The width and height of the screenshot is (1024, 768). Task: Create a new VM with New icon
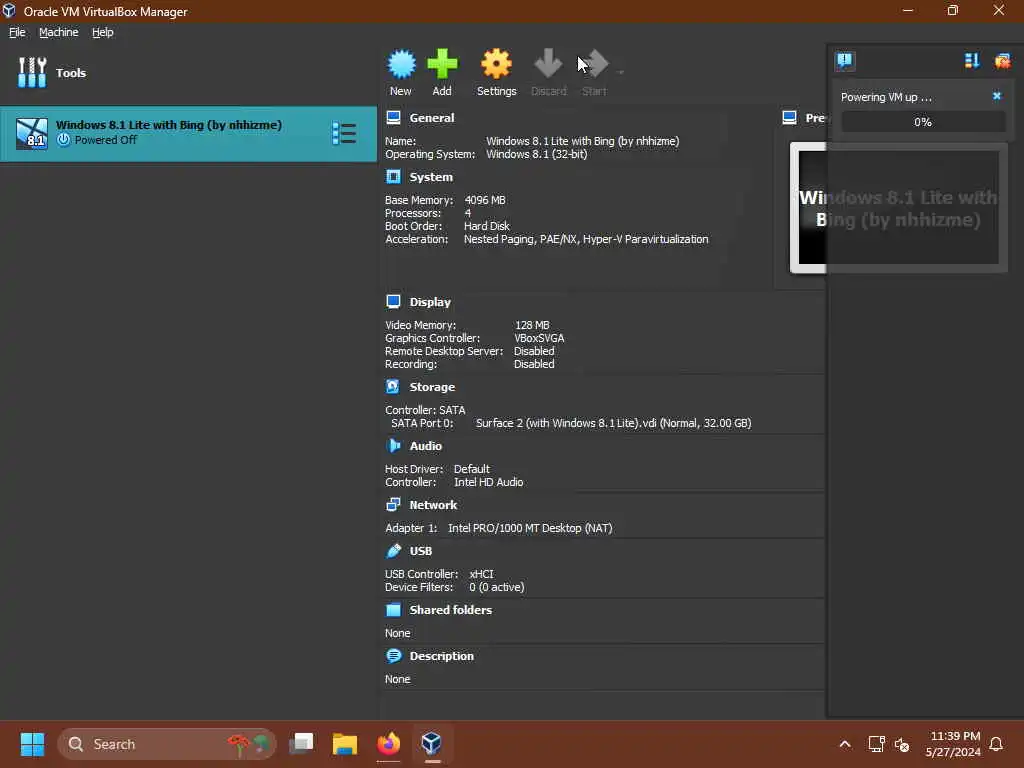pos(401,65)
